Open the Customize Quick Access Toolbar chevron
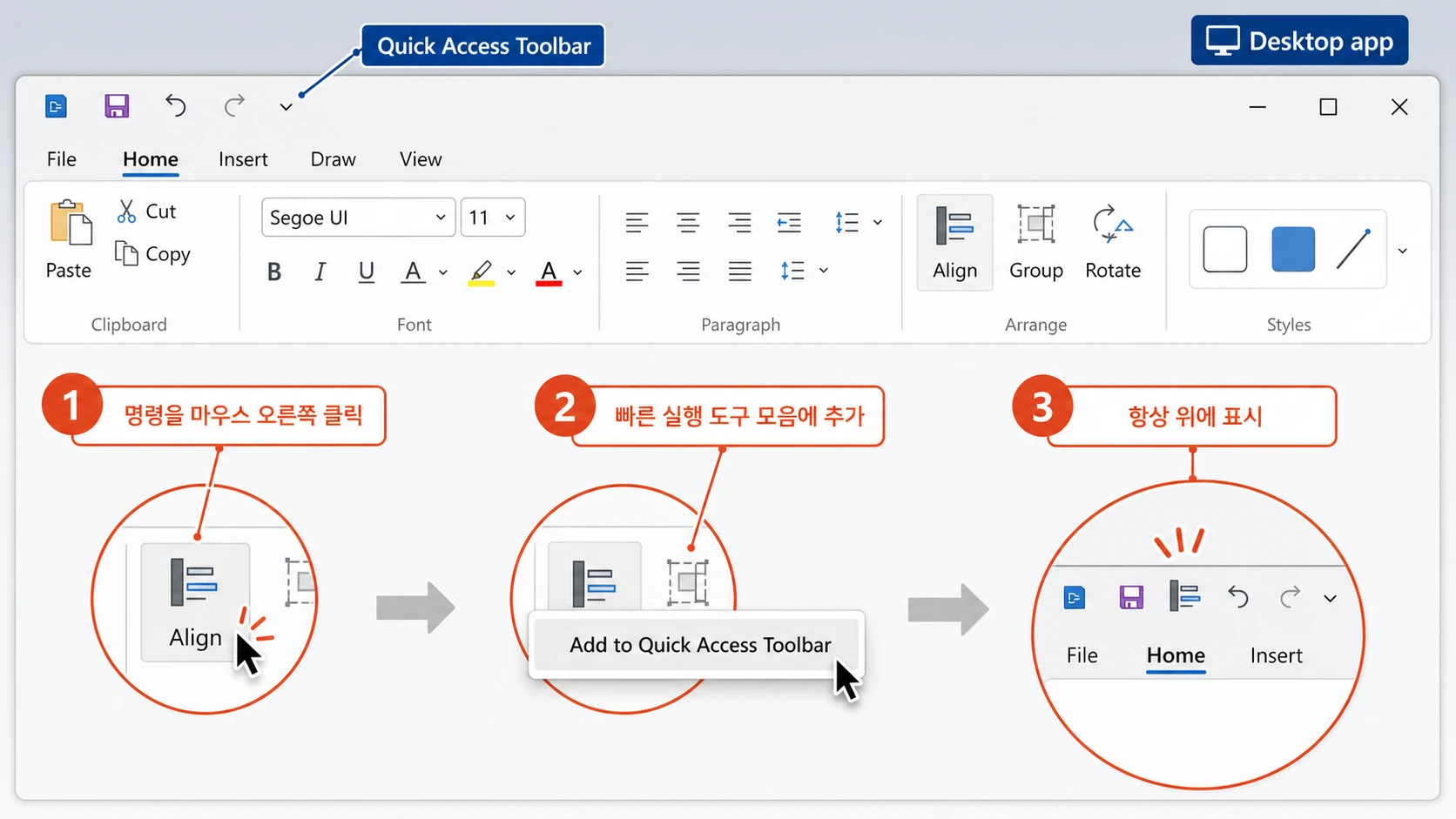The image size is (1456, 819). 286,107
